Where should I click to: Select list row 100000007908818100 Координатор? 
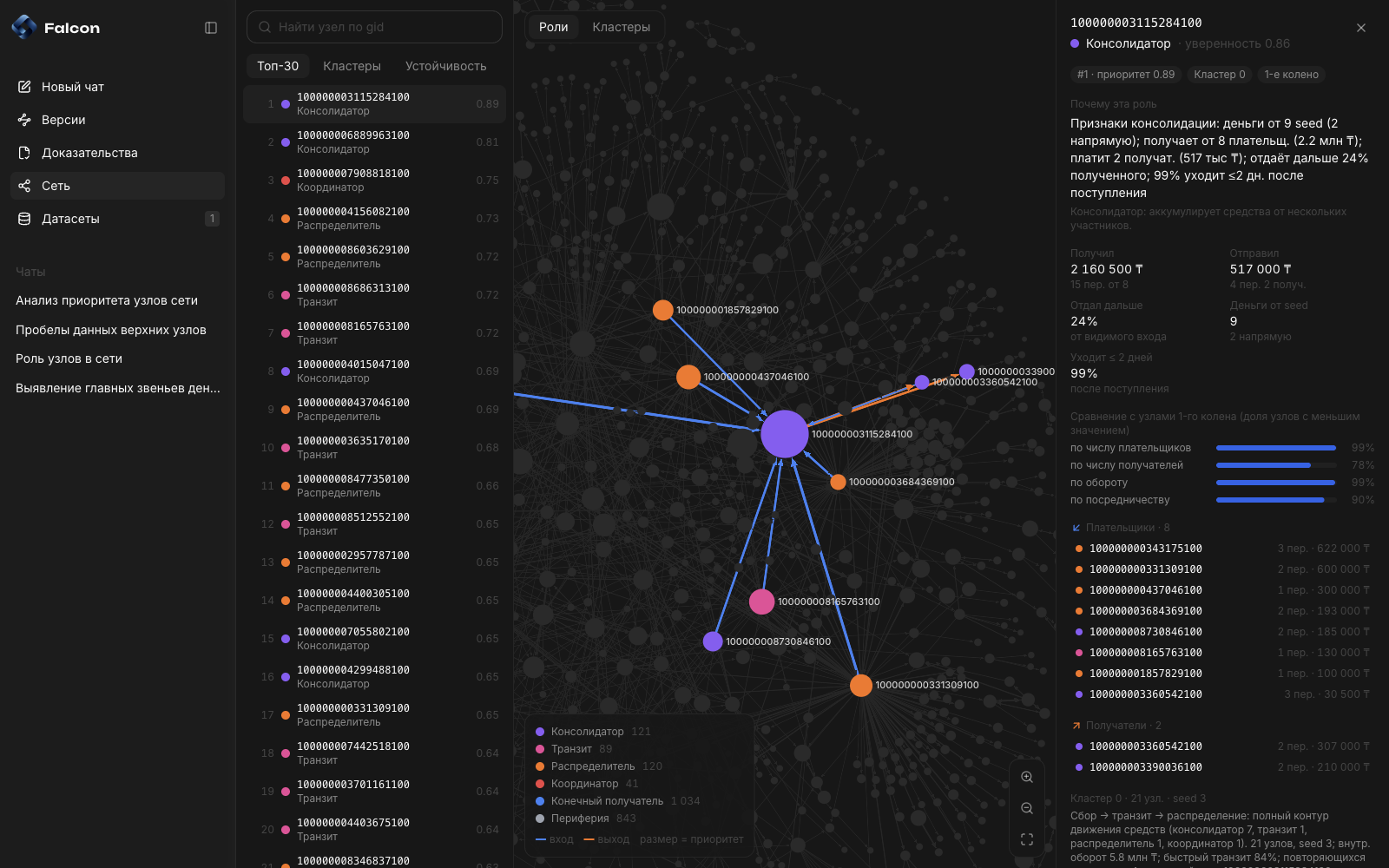pyautogui.click(x=374, y=181)
